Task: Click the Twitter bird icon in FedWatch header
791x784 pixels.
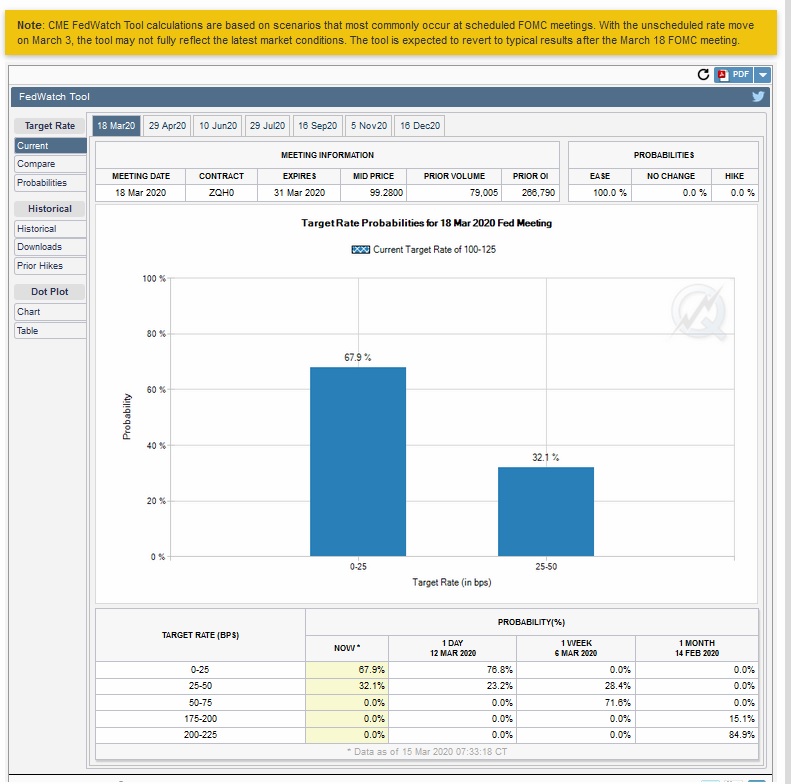Action: (x=758, y=96)
